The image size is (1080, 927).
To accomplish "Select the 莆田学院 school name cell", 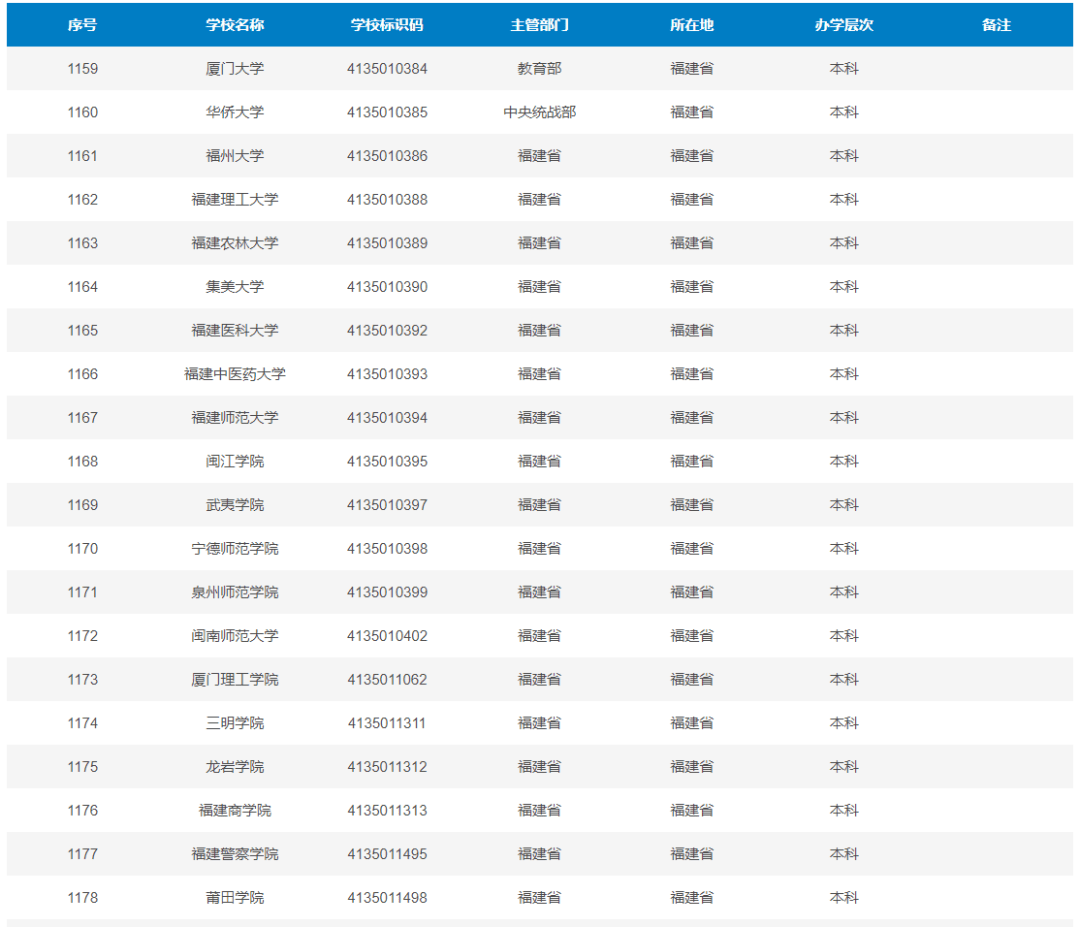I will click(x=235, y=897).
